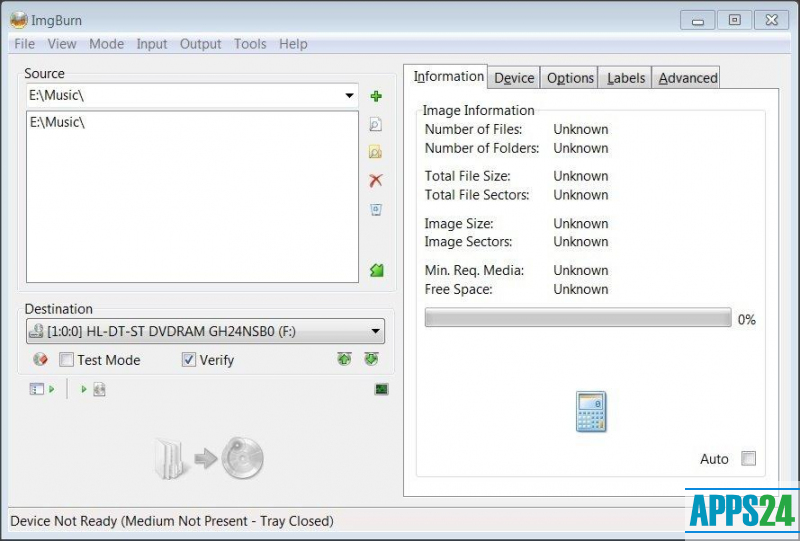Enable the Test Mode checkbox
This screenshot has height=541, width=800.
click(x=66, y=360)
